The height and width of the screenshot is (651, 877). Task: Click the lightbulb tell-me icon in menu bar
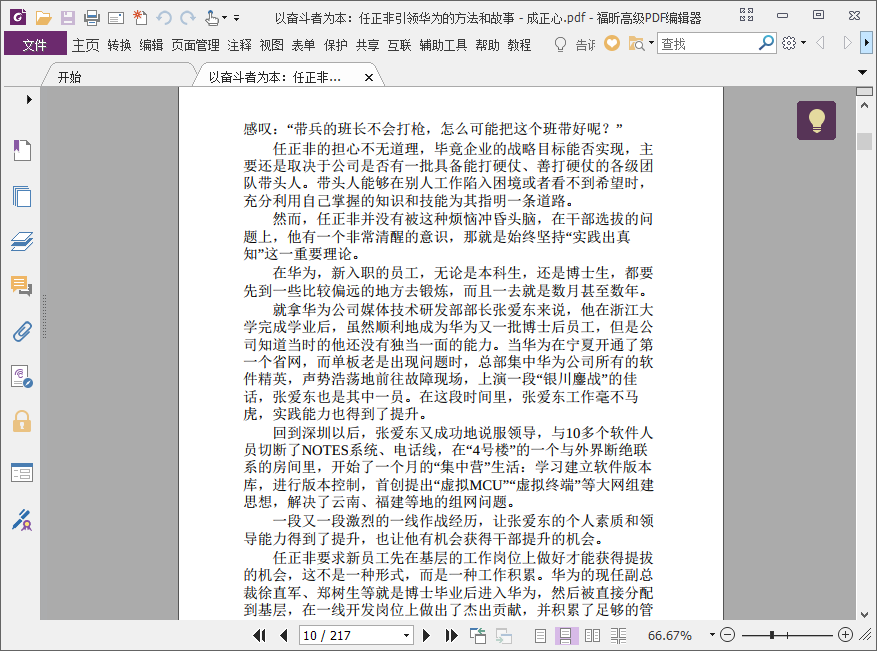pos(560,44)
